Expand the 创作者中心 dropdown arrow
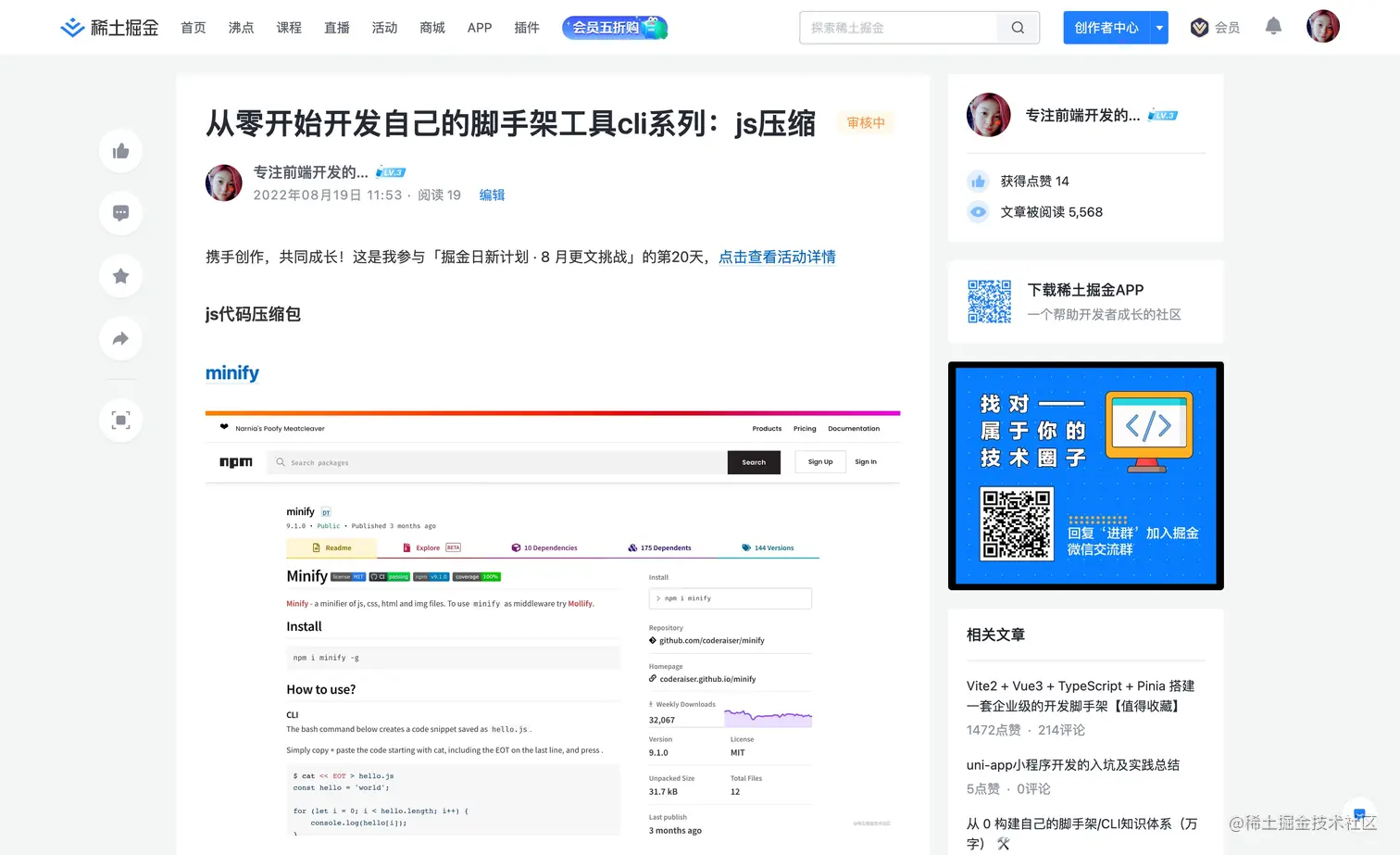The width and height of the screenshot is (1400, 855). click(1159, 28)
